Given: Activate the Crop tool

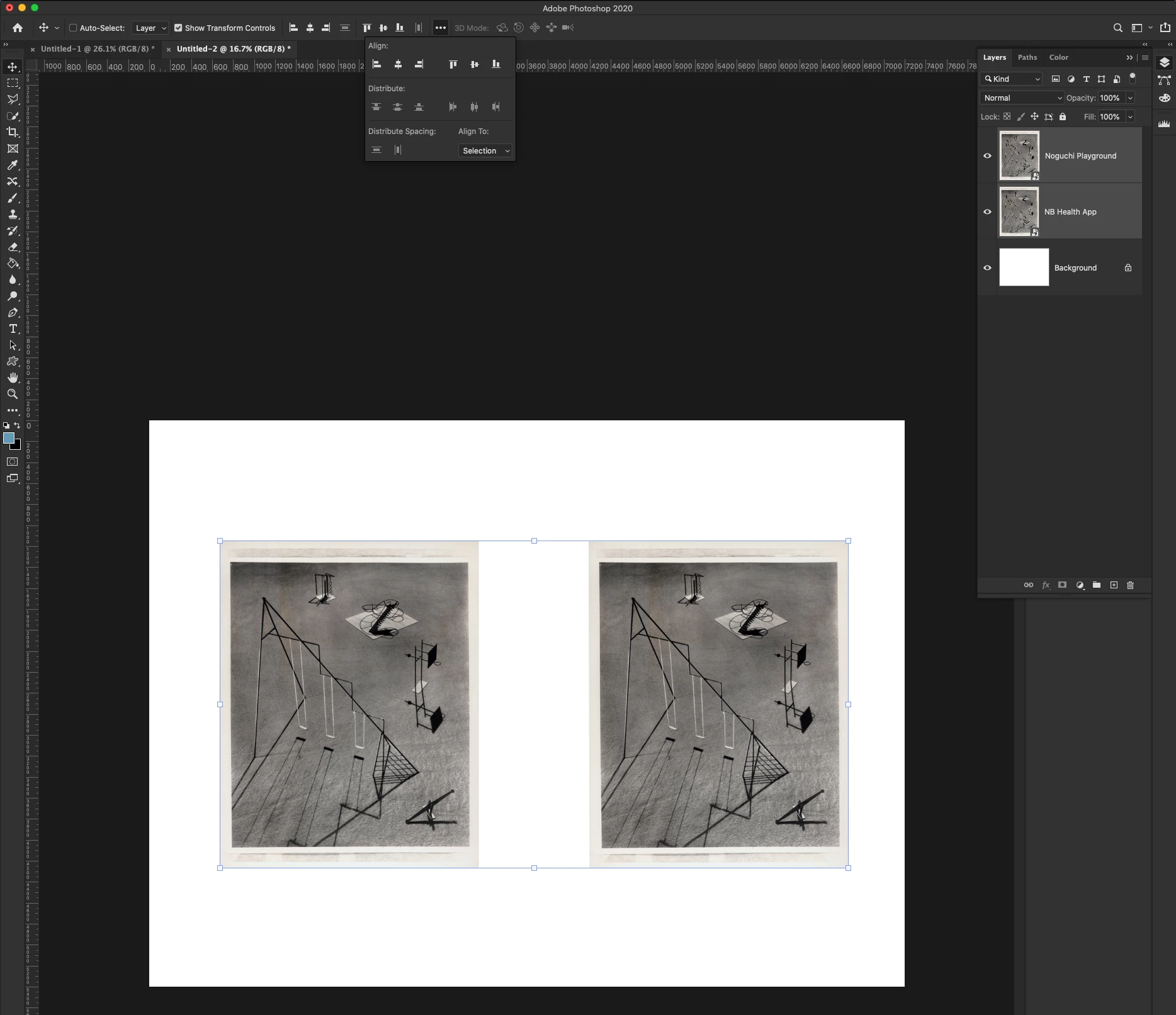Looking at the screenshot, I should 13,132.
